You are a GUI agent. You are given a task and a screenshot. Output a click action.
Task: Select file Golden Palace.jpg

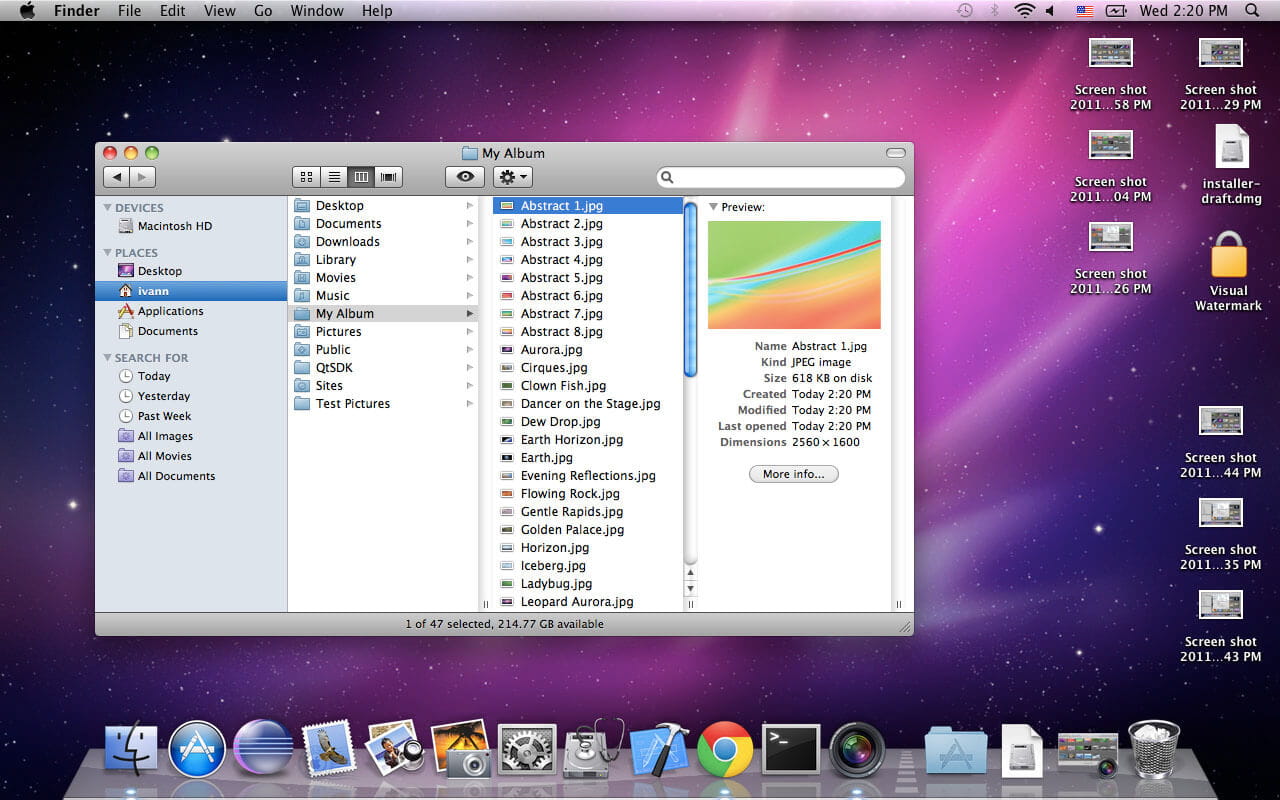(x=588, y=530)
